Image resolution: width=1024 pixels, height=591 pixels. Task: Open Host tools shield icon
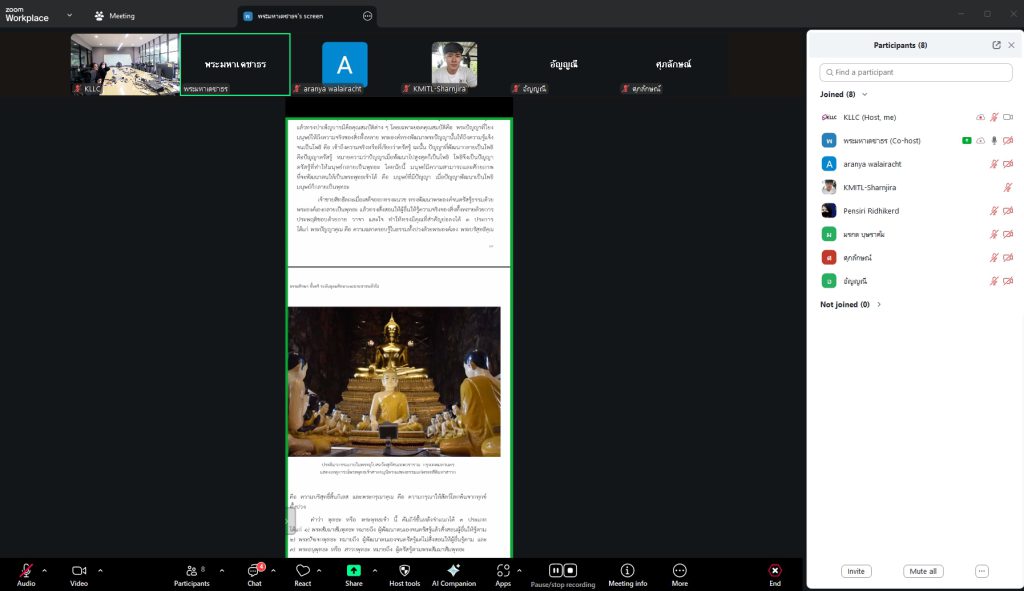click(x=404, y=571)
